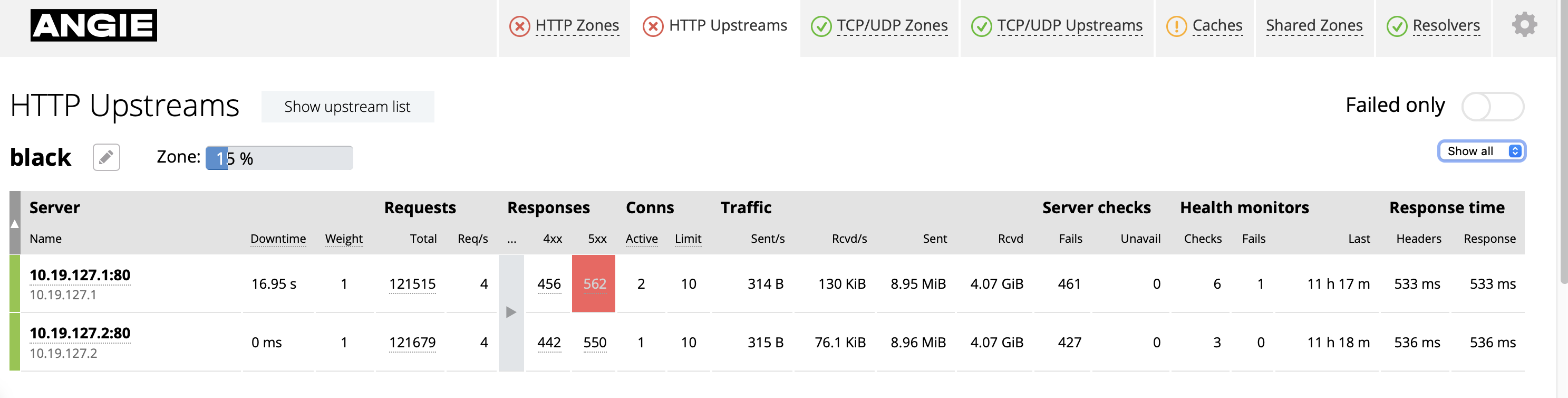Screen dimensions: 1568x398
Task: Click the Downtime column header
Action: tap(277, 239)
